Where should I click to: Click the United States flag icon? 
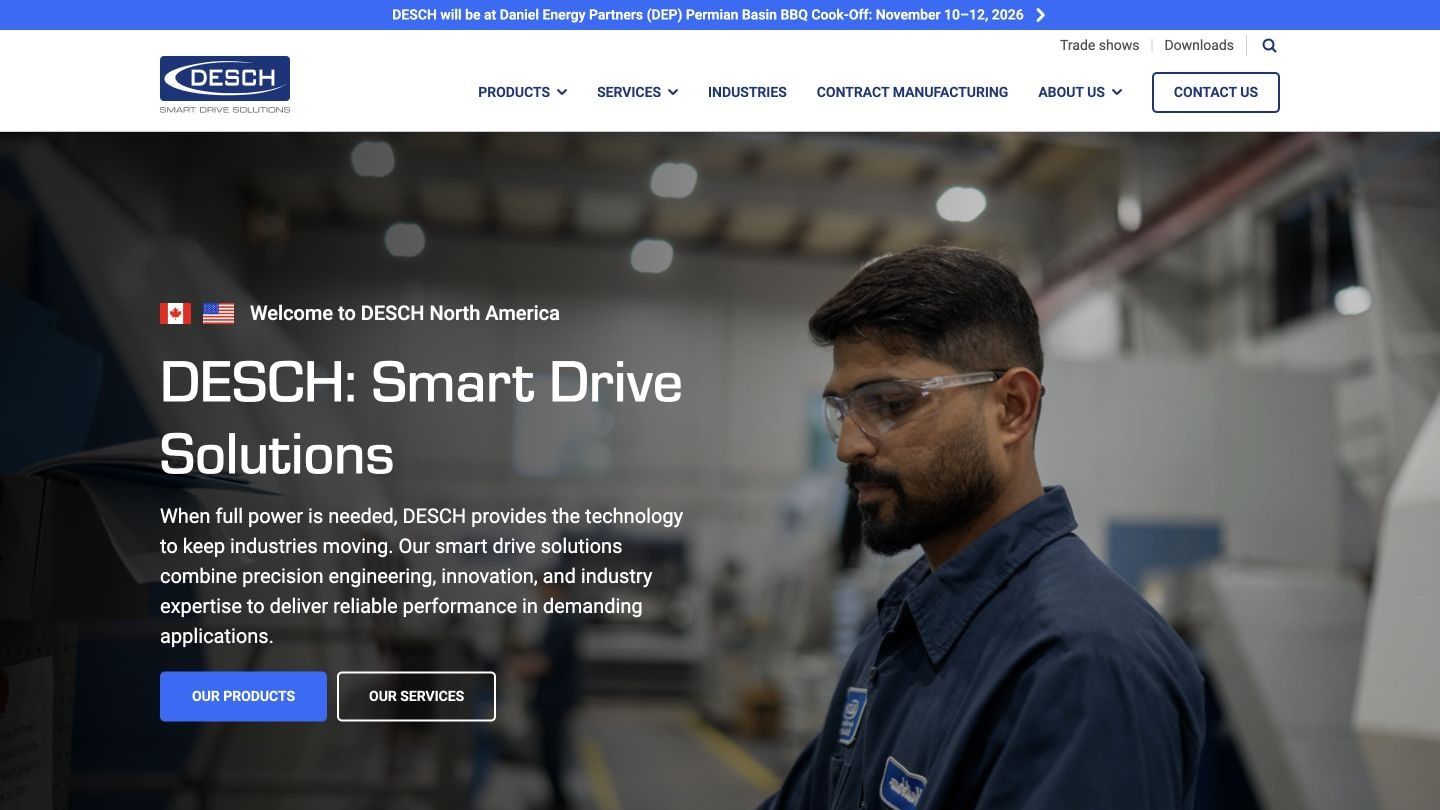(218, 313)
